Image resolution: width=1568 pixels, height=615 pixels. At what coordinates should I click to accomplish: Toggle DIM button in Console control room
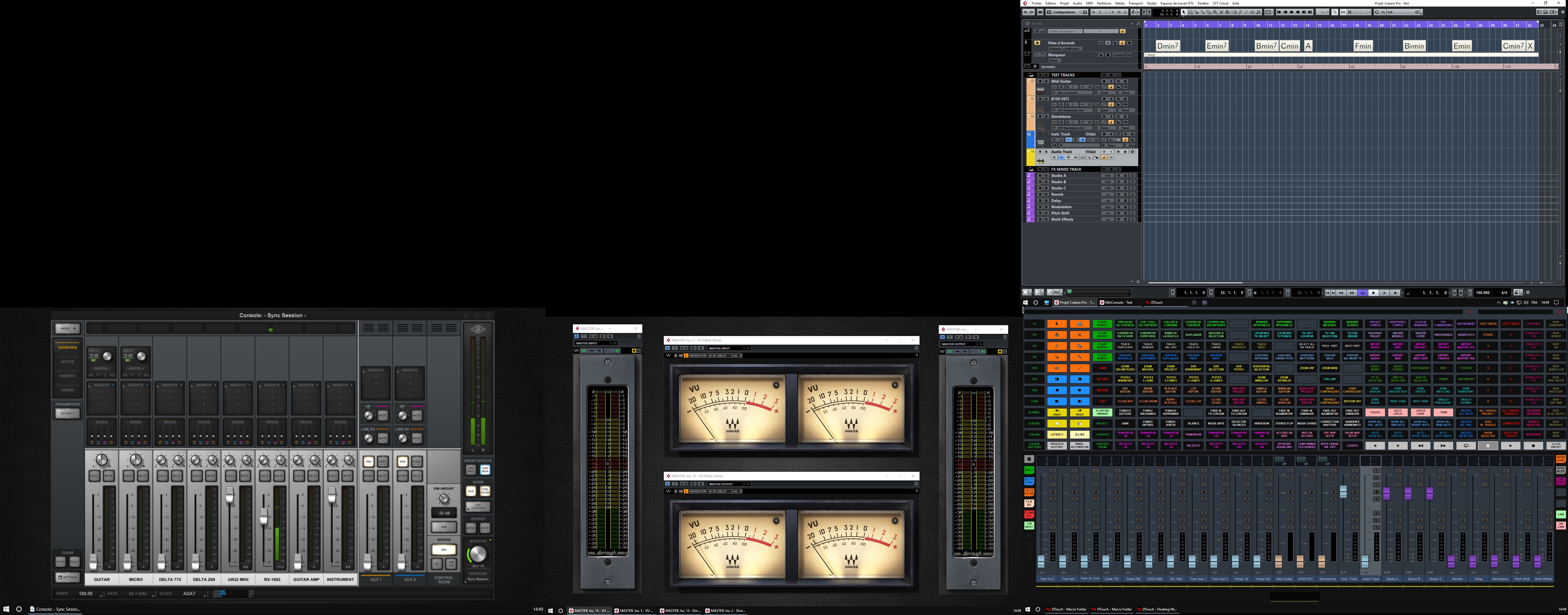click(444, 527)
